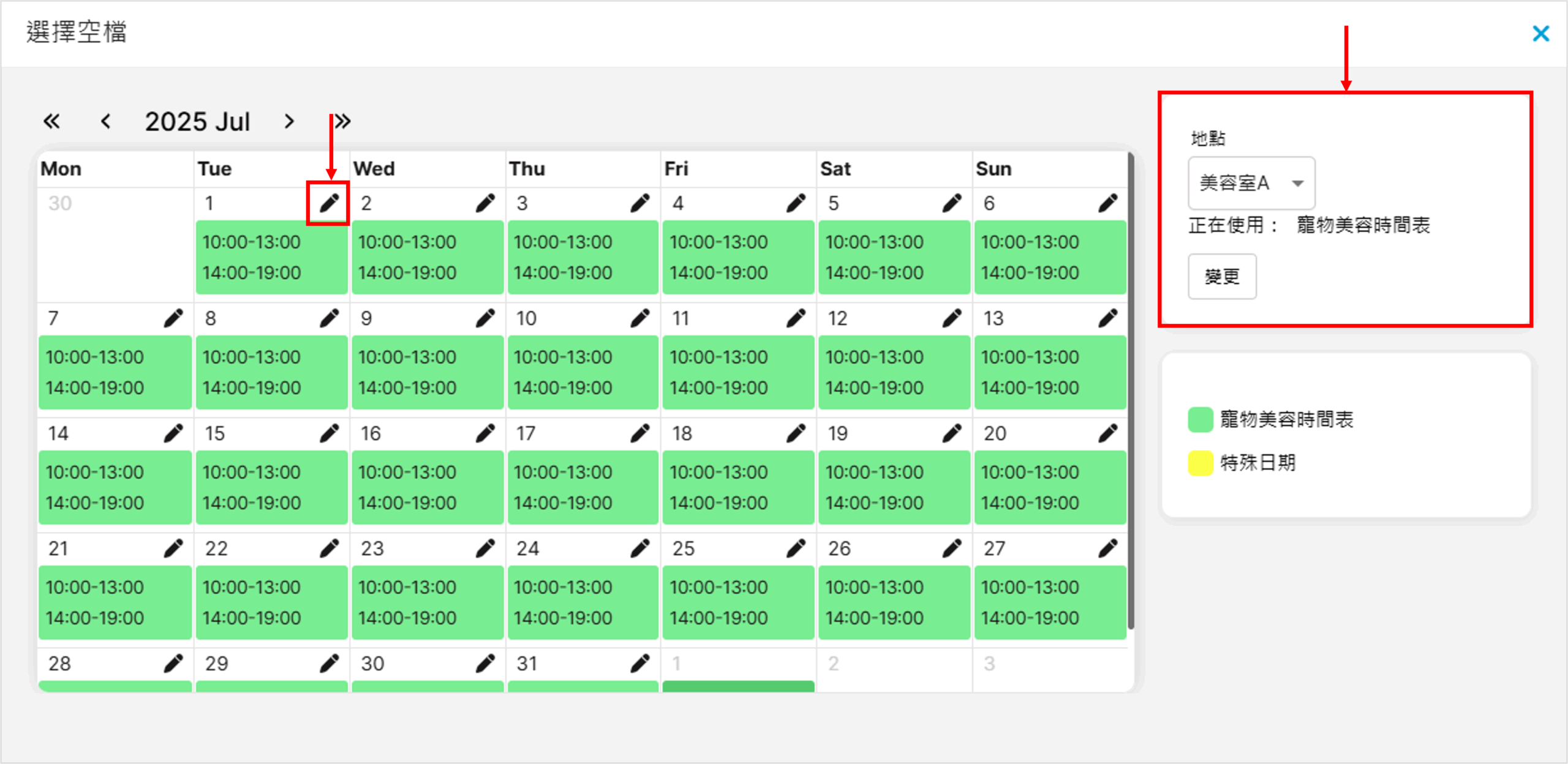This screenshot has height=764, width=1568.
Task: Open the 地點 location dropdown
Action: coord(1251,183)
